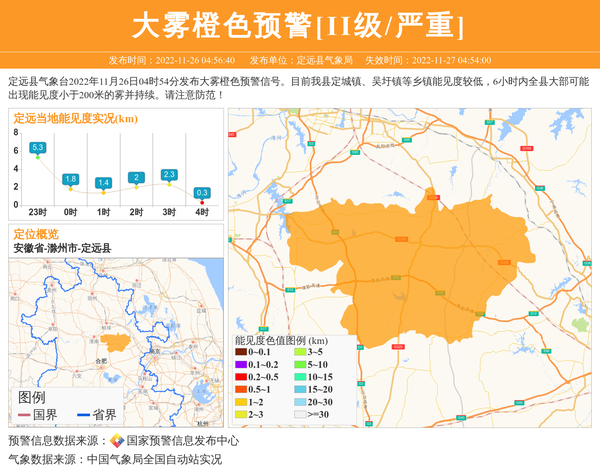Select the 3~5 green legend swatch
Viewport: 600px width, 471px height.
pos(300,352)
